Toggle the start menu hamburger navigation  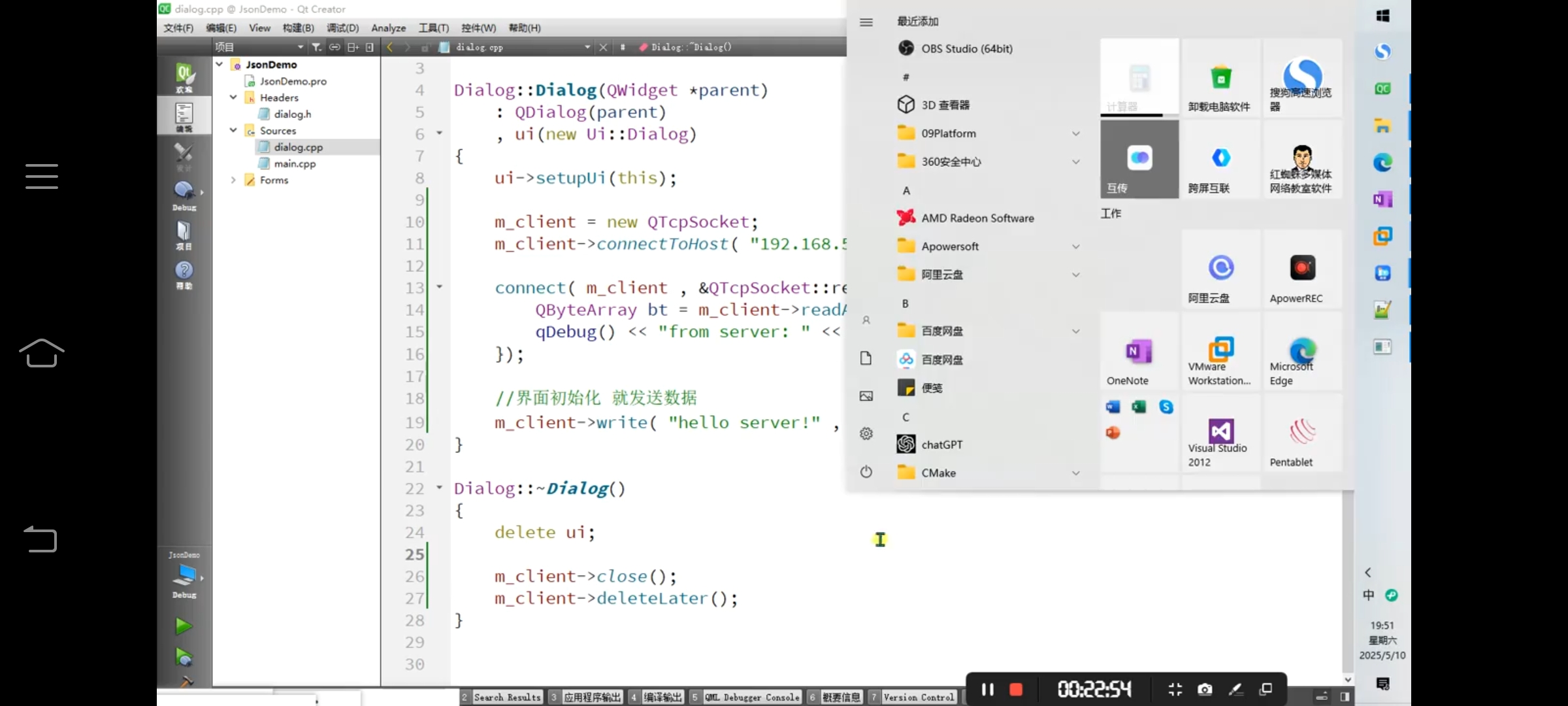tap(866, 22)
